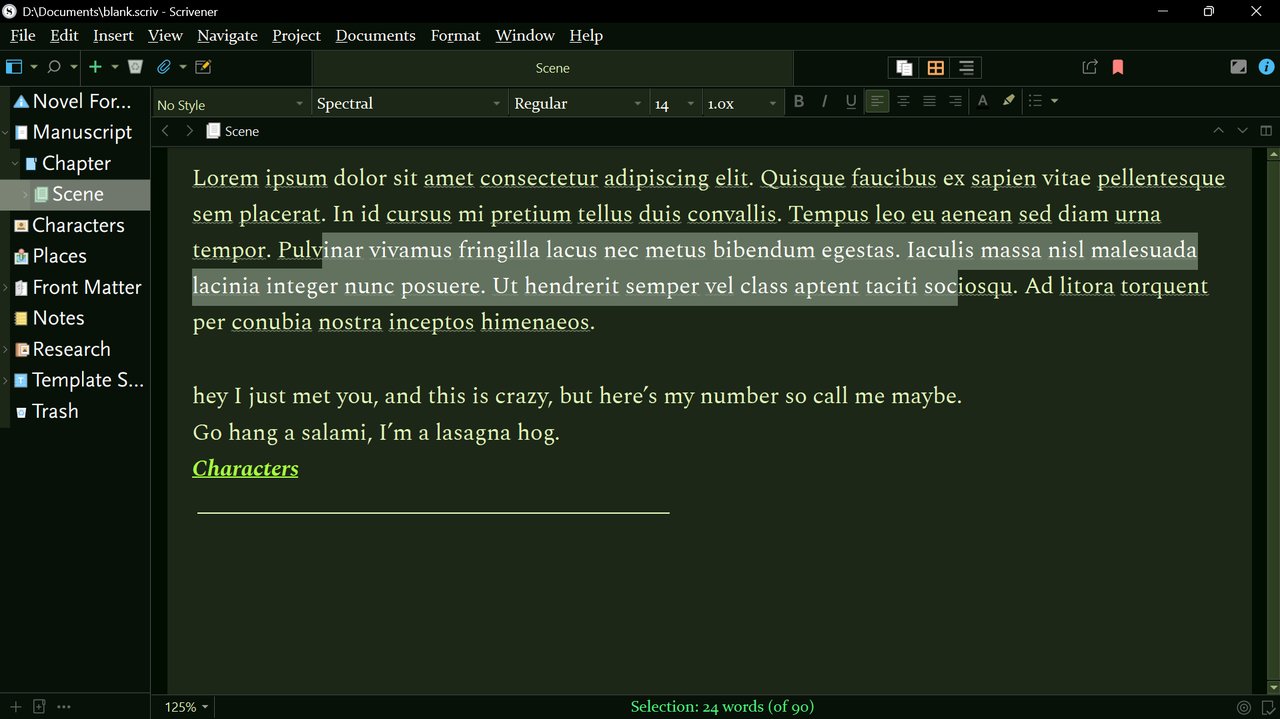Open the Format menu

(455, 35)
